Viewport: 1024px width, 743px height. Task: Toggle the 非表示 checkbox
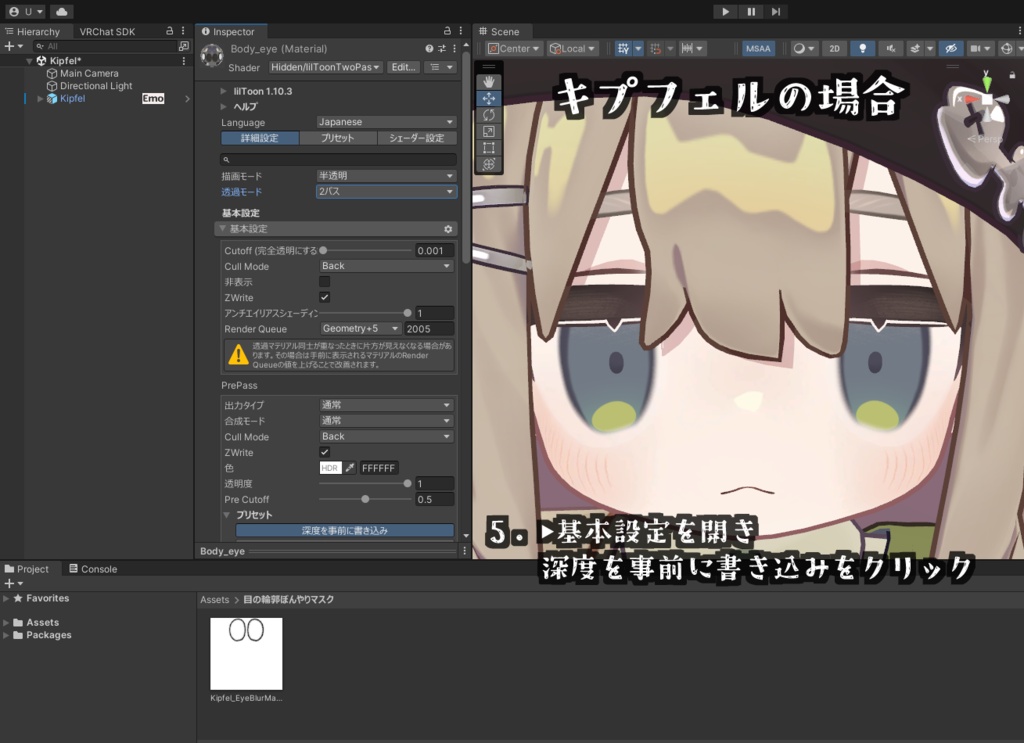coord(325,281)
